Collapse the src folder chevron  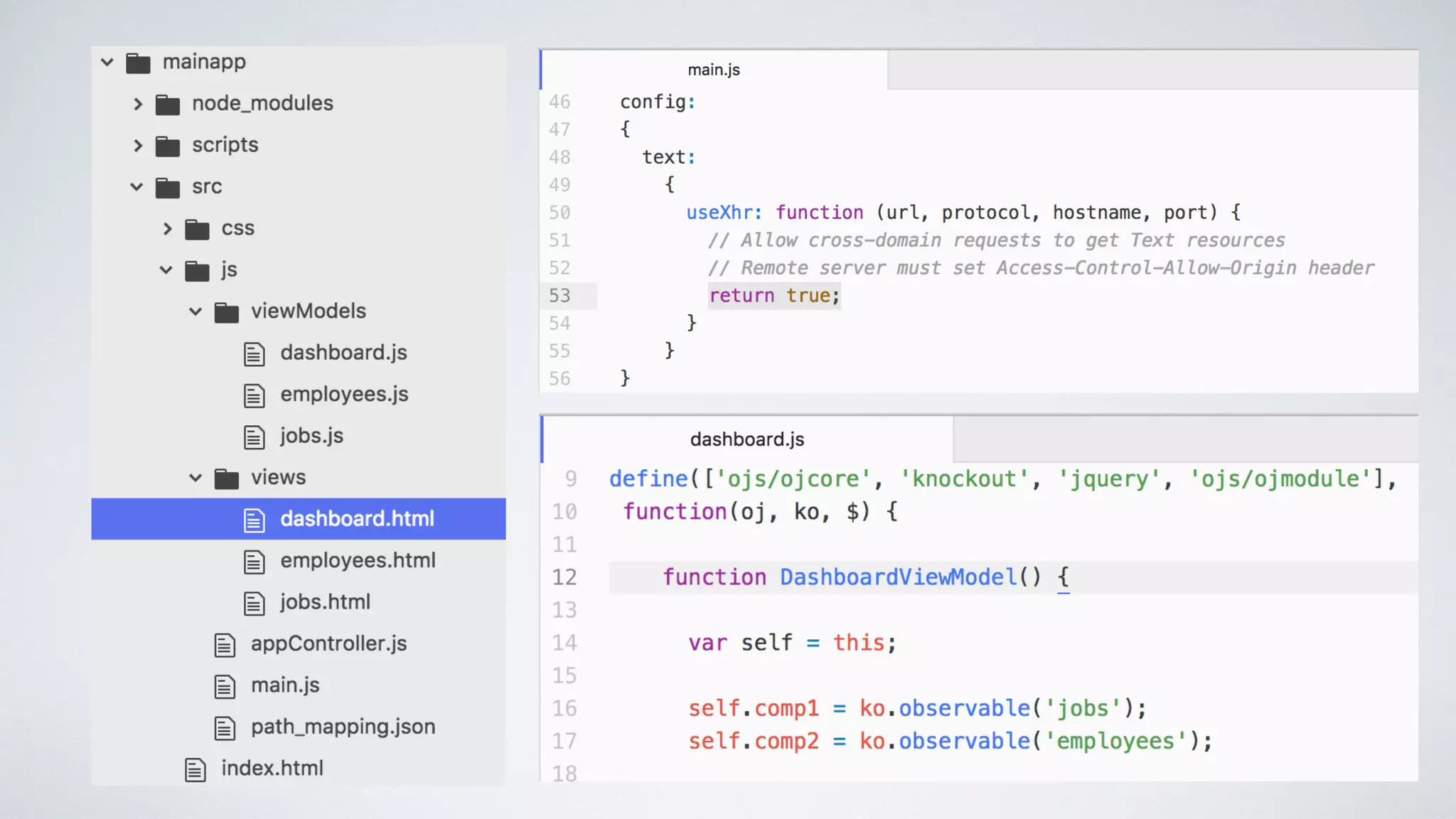(136, 187)
